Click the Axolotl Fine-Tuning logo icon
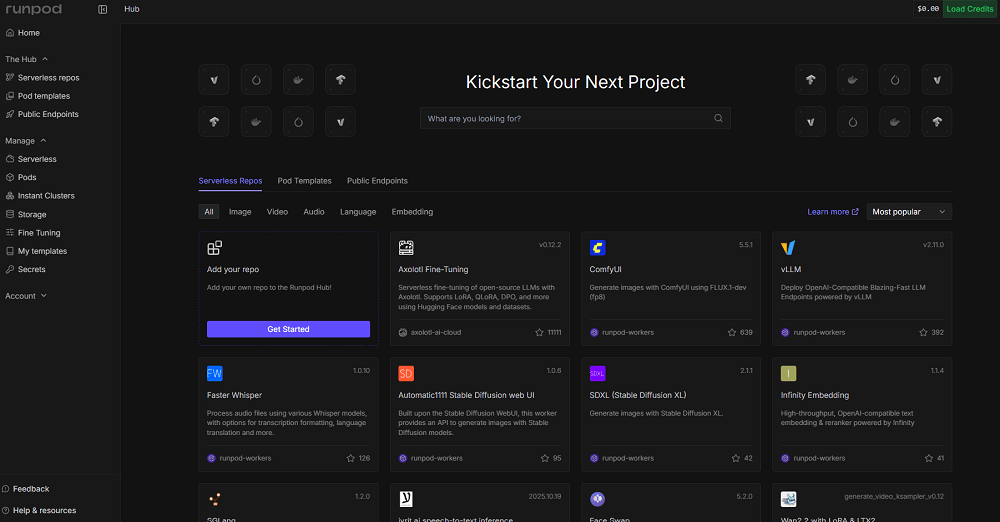This screenshot has height=522, width=1000. point(406,247)
